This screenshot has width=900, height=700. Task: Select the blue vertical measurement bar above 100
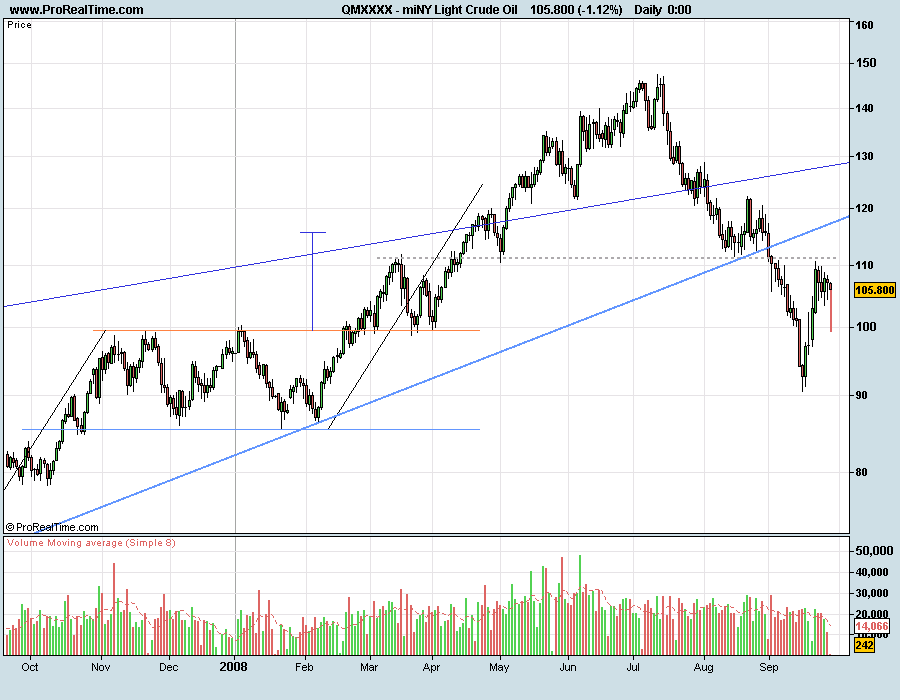coord(313,281)
